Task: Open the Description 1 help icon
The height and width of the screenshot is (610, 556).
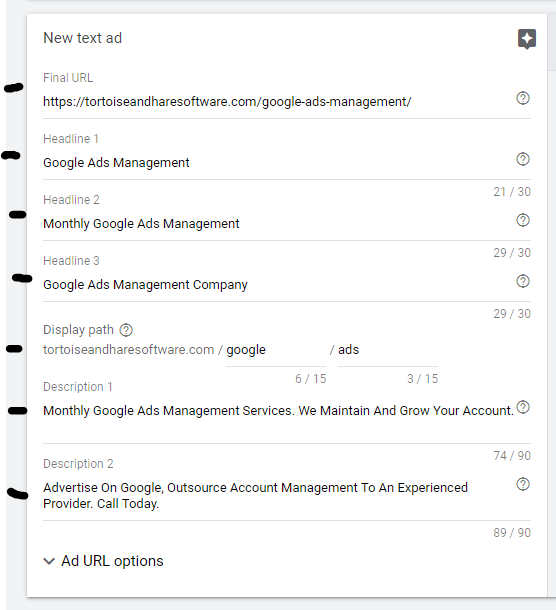Action: 523,407
